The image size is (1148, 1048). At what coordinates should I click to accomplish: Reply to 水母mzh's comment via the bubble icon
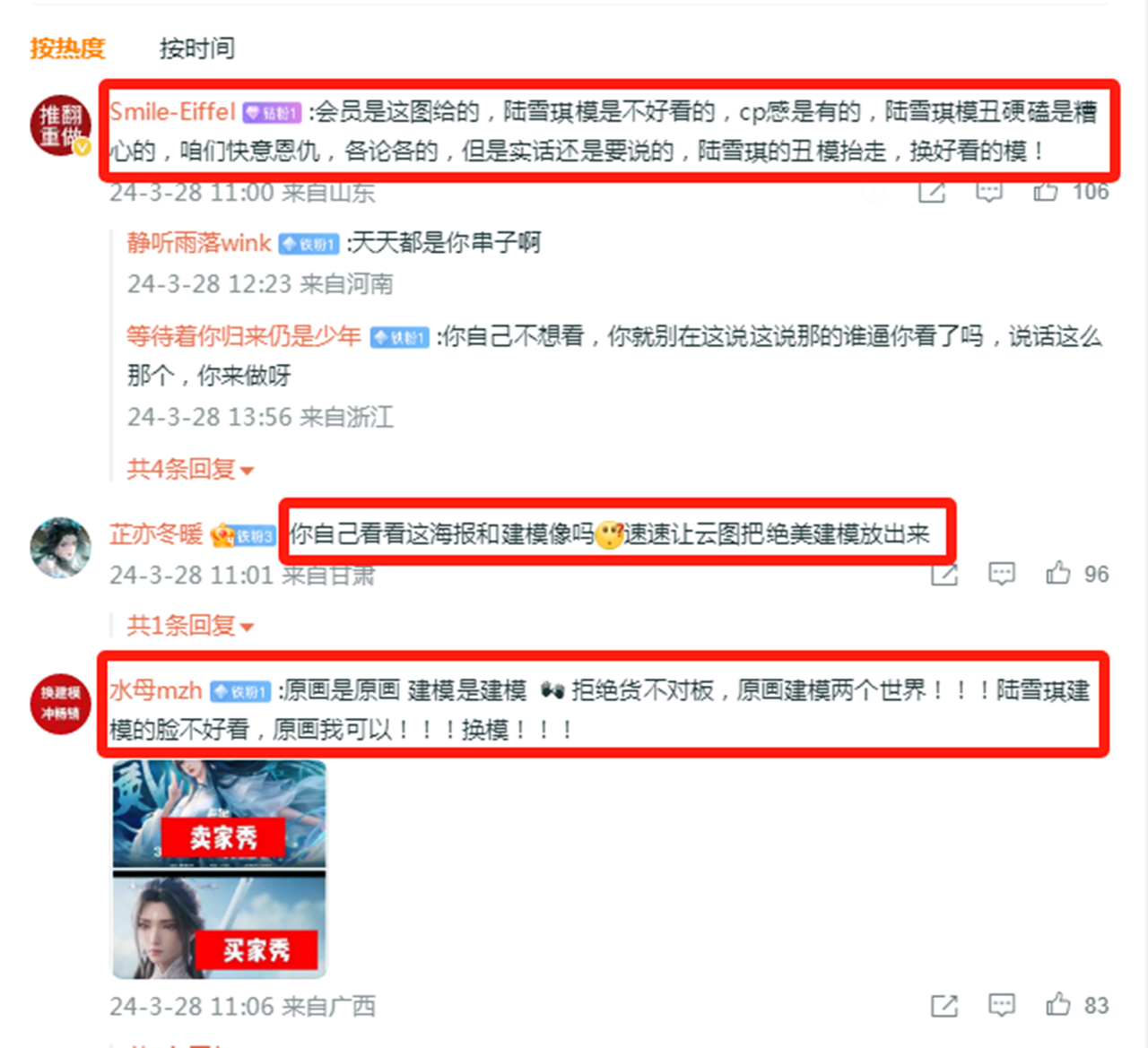1001,1005
